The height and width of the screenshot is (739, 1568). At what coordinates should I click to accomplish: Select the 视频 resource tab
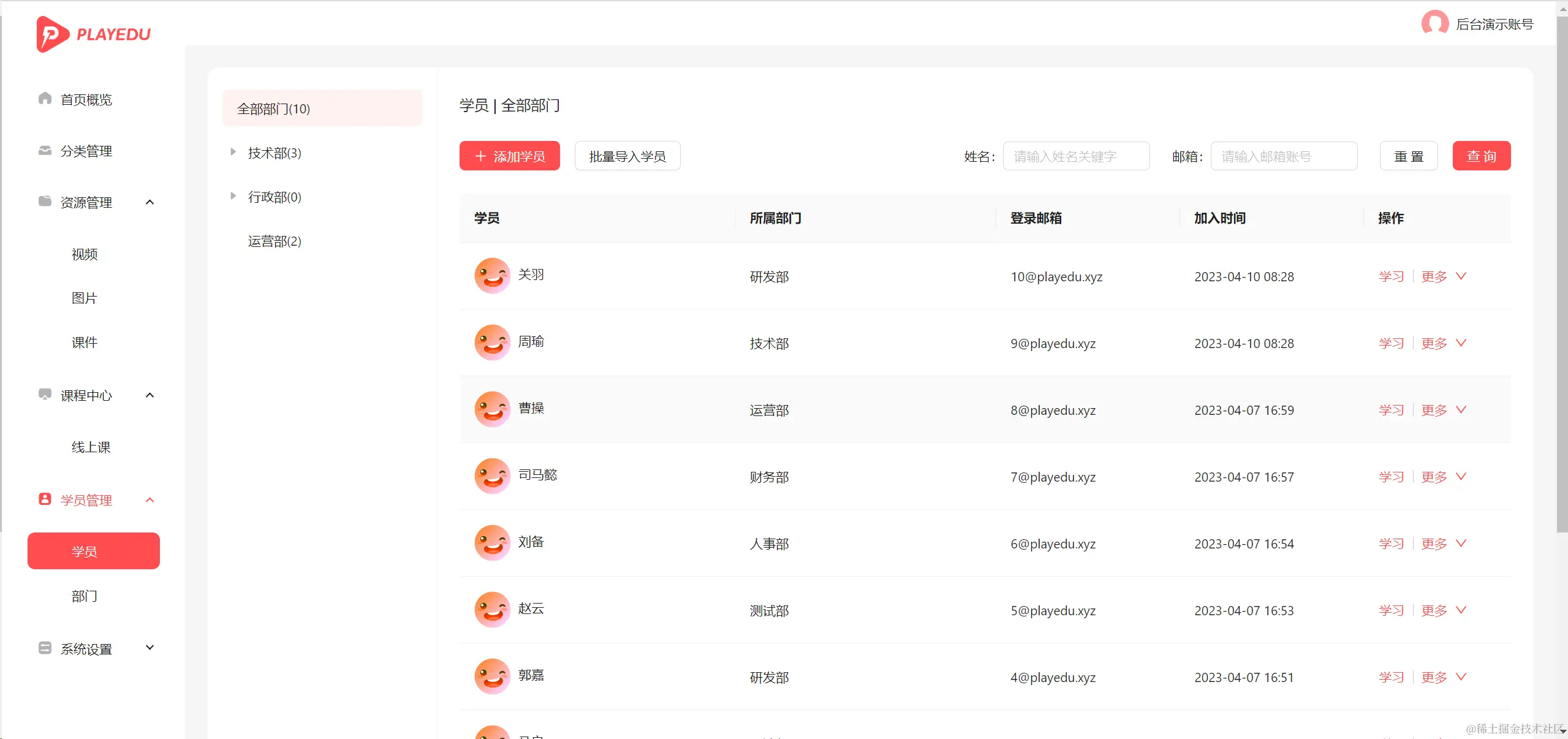click(x=85, y=254)
